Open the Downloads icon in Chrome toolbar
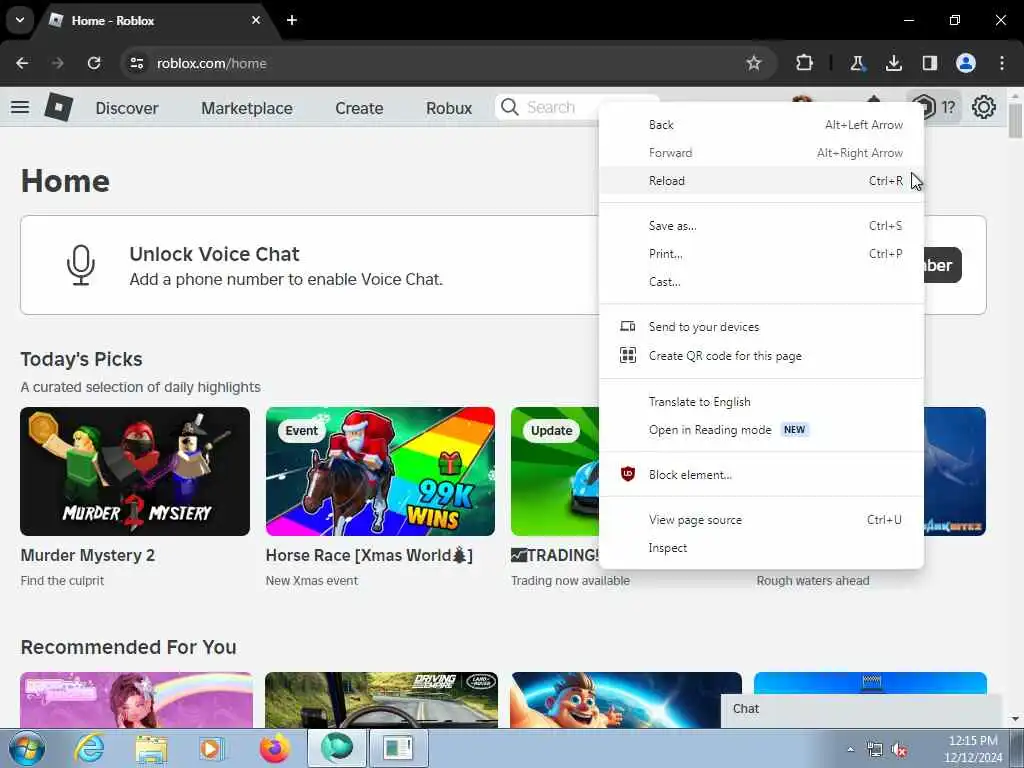This screenshot has height=768, width=1024. pyautogui.click(x=893, y=63)
